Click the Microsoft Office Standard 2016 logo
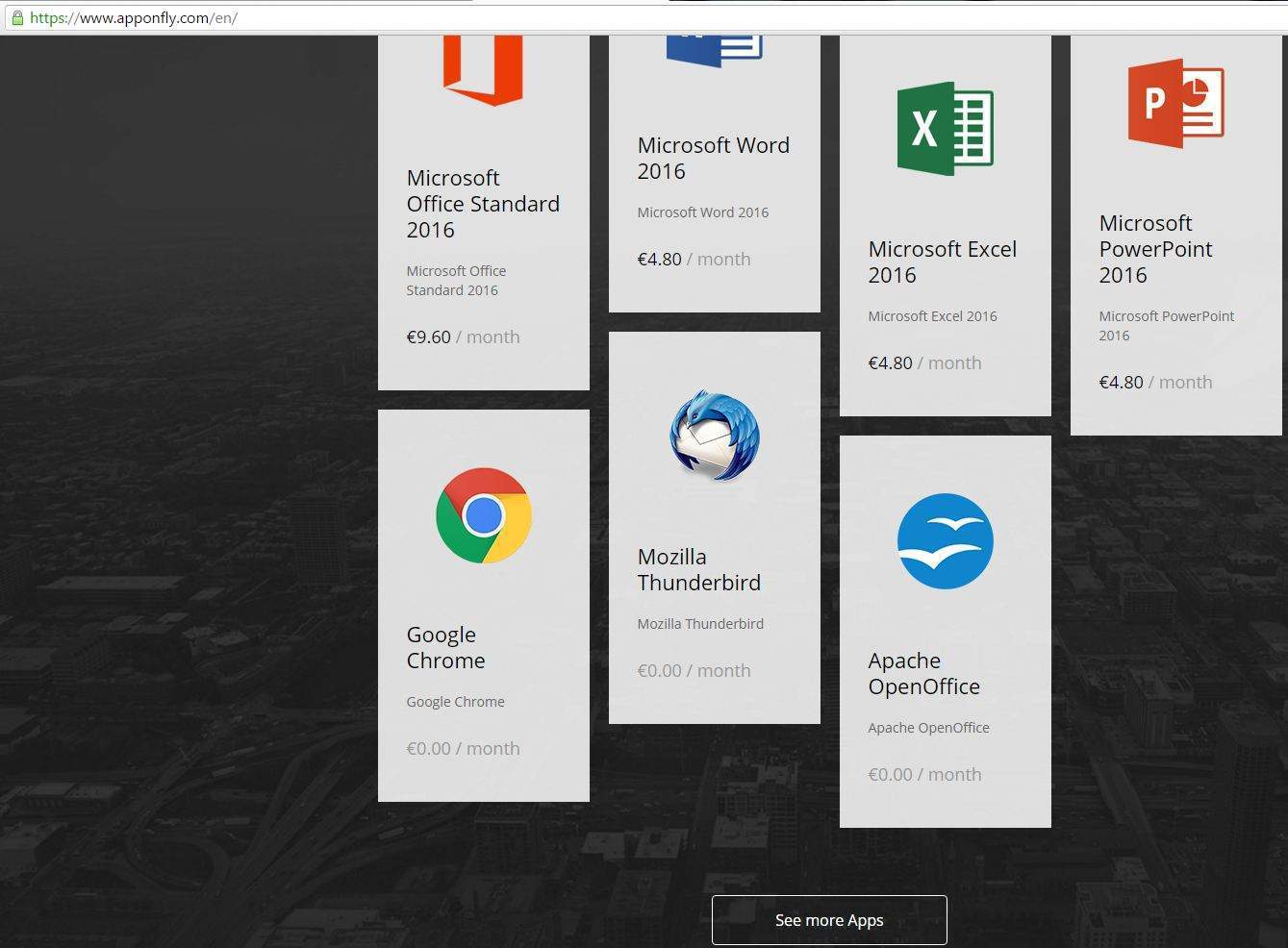The width and height of the screenshot is (1288, 948). point(483,70)
